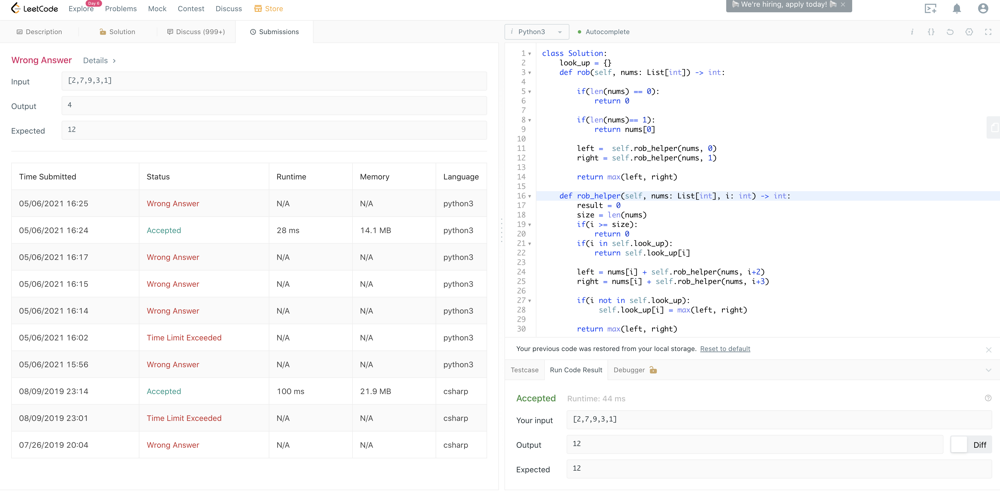Fold code at line 1 arrow
The height and width of the screenshot is (493, 1000).
tap(530, 54)
